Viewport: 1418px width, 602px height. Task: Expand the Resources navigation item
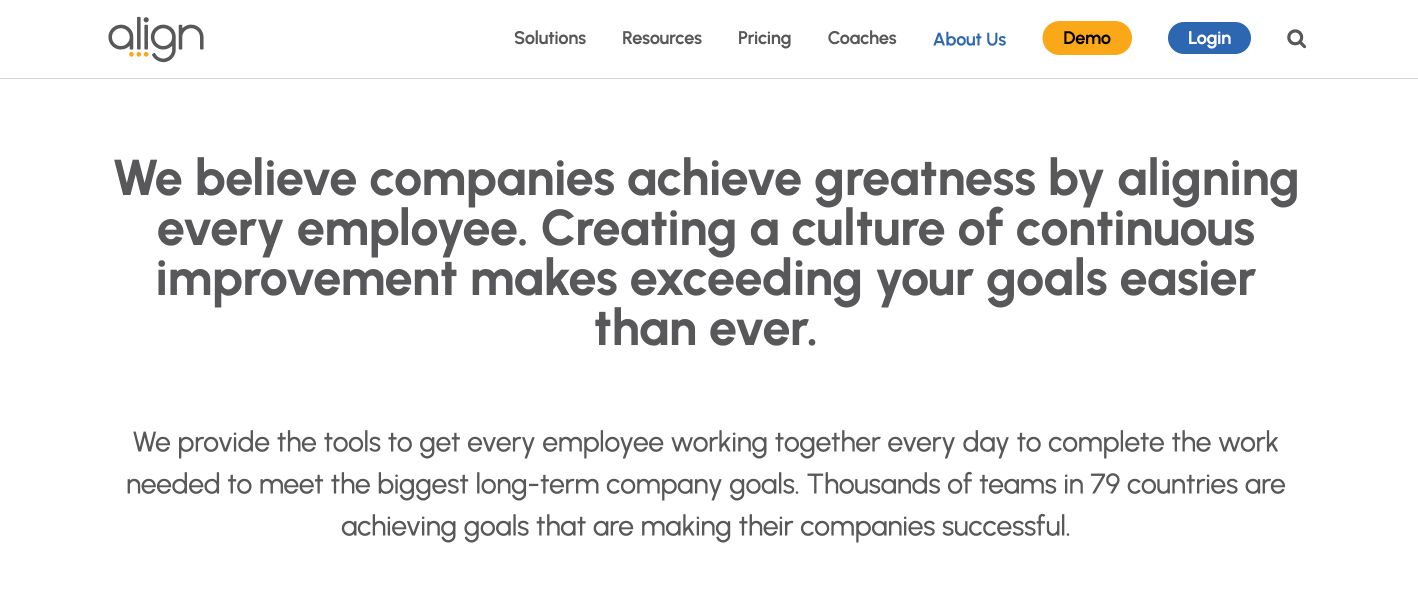(x=661, y=38)
